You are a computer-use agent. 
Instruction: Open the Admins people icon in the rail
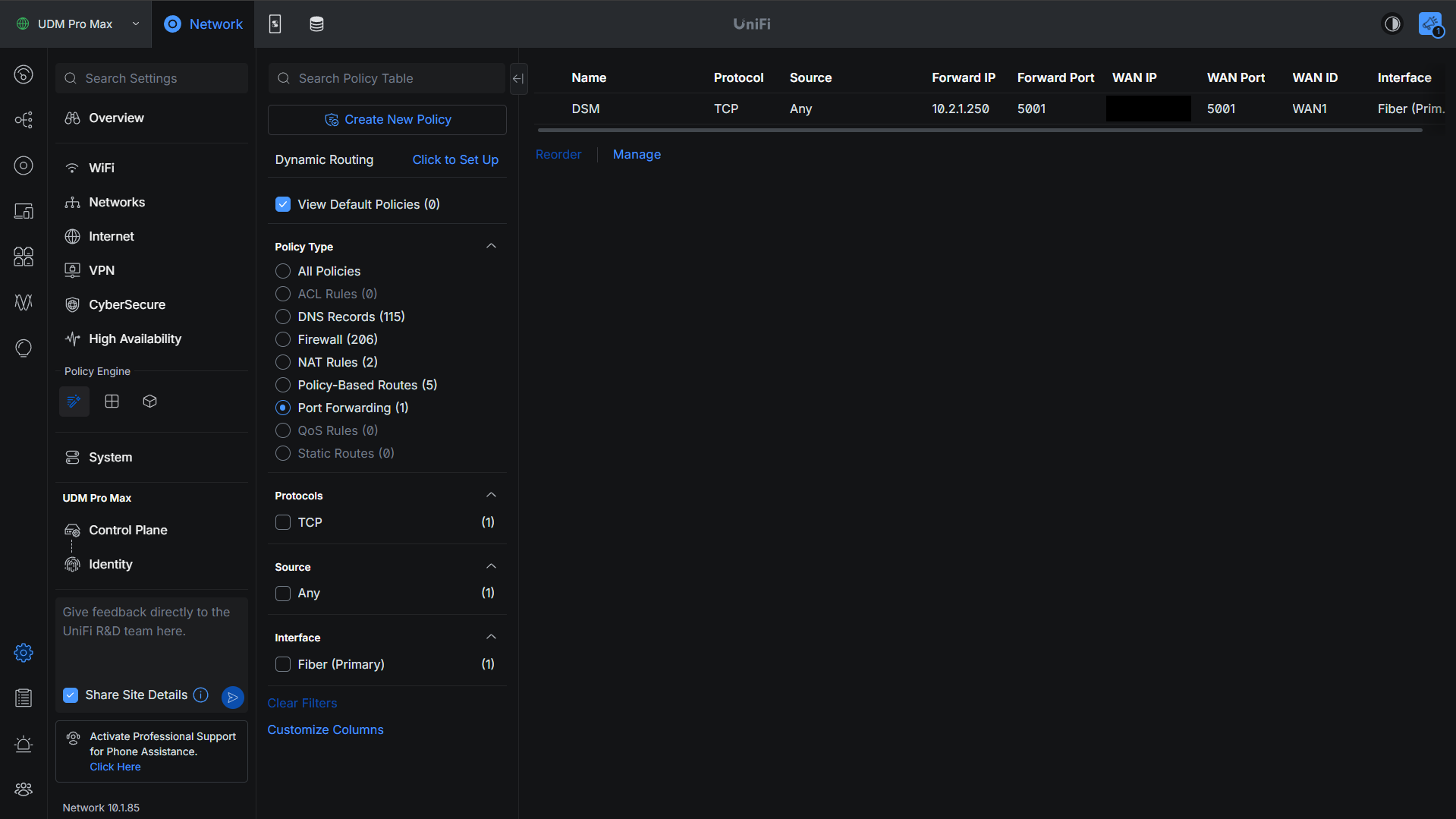click(x=24, y=789)
